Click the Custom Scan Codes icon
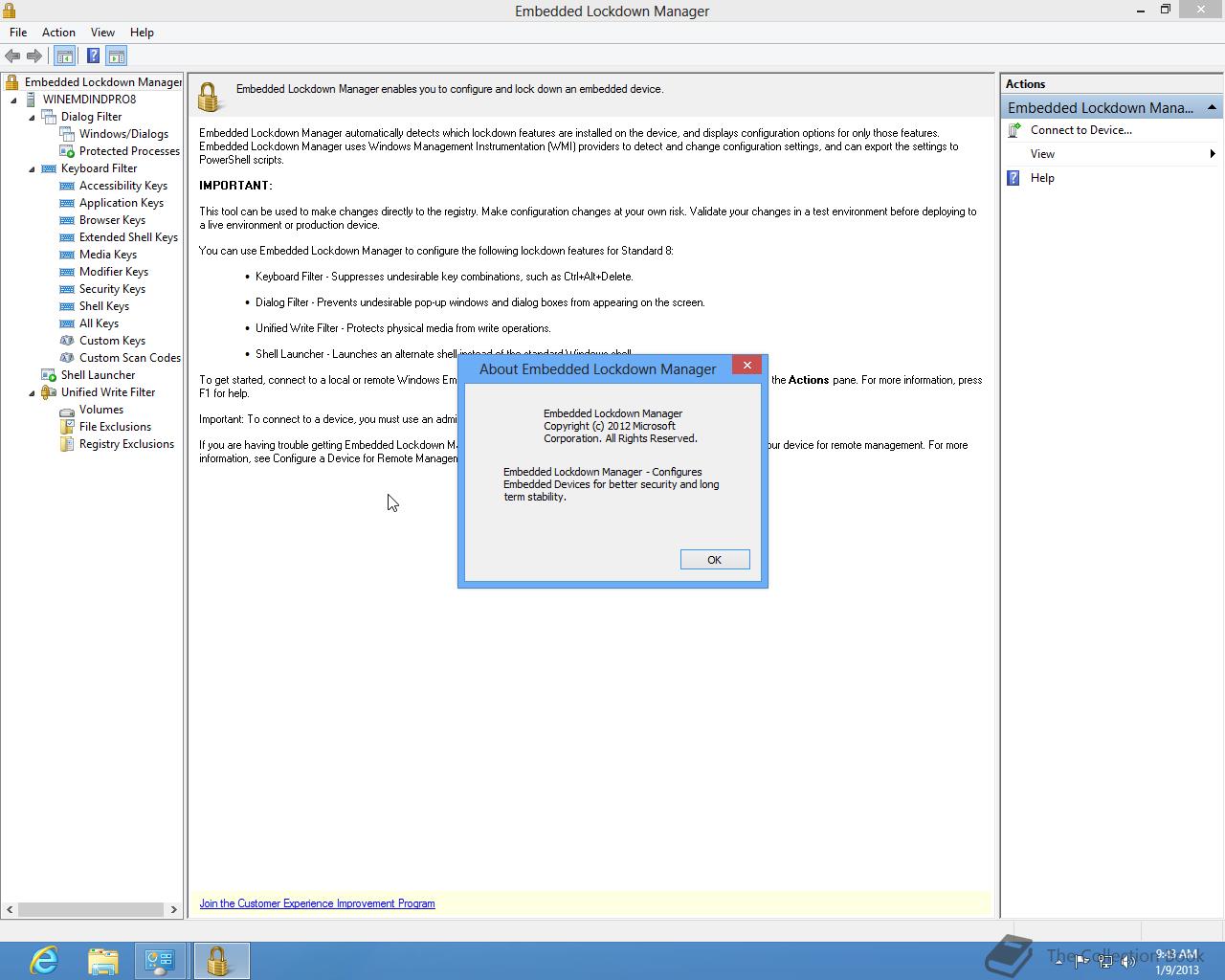Screen dimensions: 1225x980 pyautogui.click(x=67, y=358)
